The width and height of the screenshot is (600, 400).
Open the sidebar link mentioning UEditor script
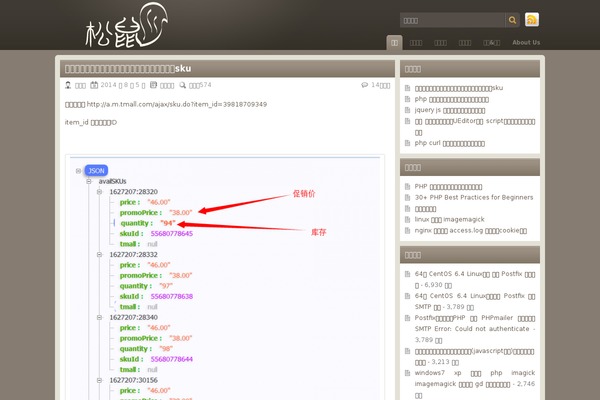[x=475, y=127]
